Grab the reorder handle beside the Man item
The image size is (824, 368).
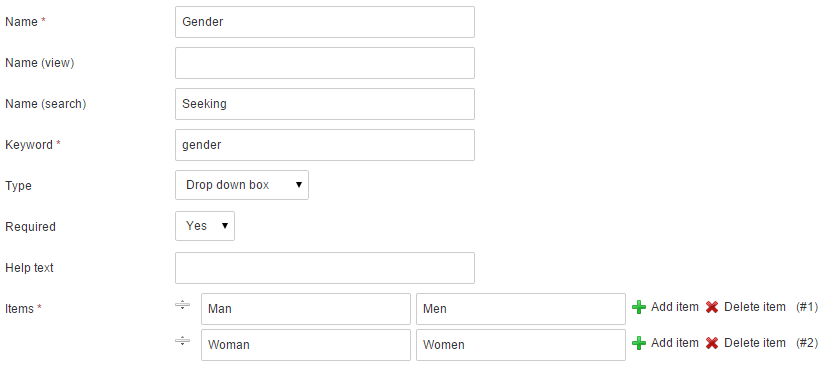pos(182,304)
